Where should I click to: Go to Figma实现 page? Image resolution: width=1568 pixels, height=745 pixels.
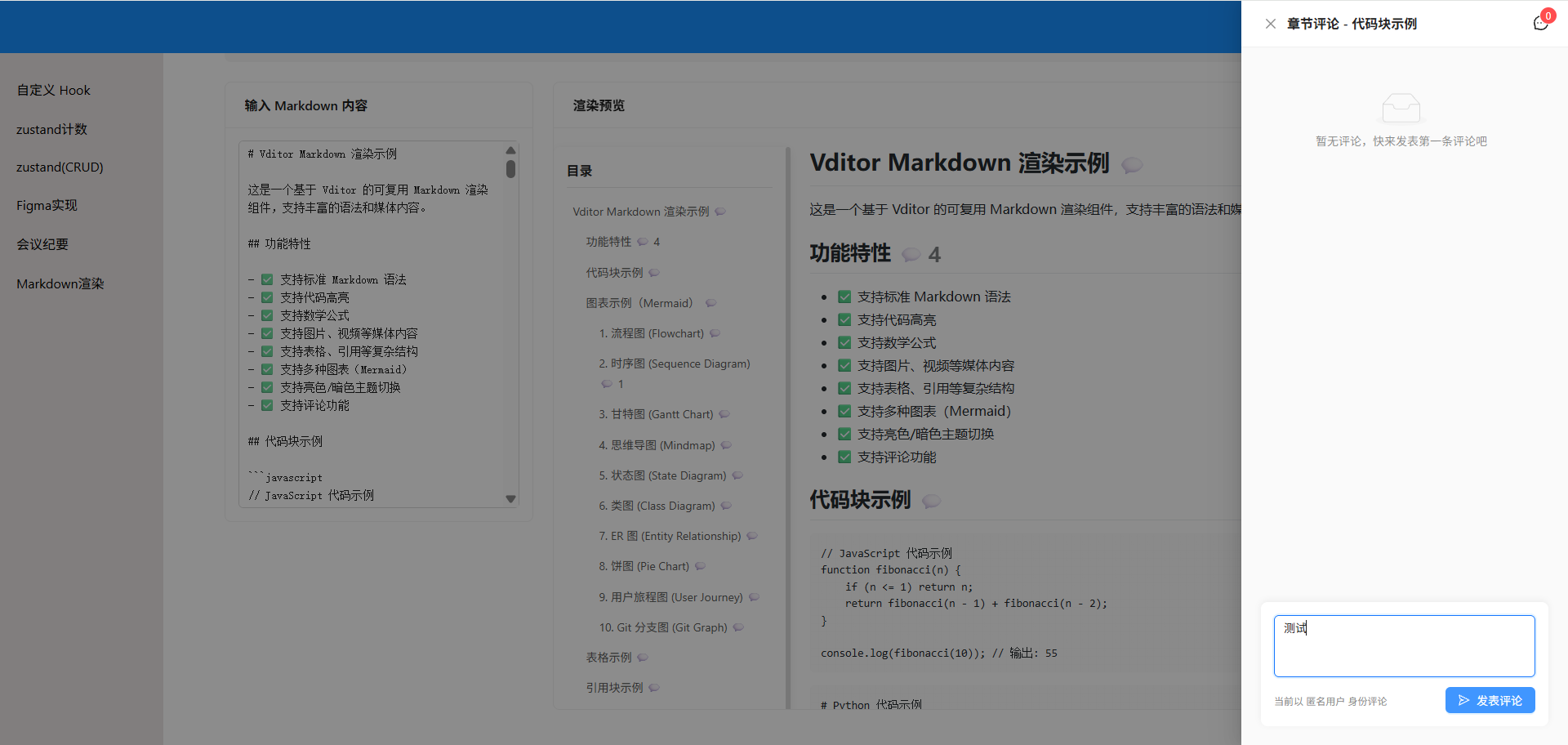[x=47, y=205]
